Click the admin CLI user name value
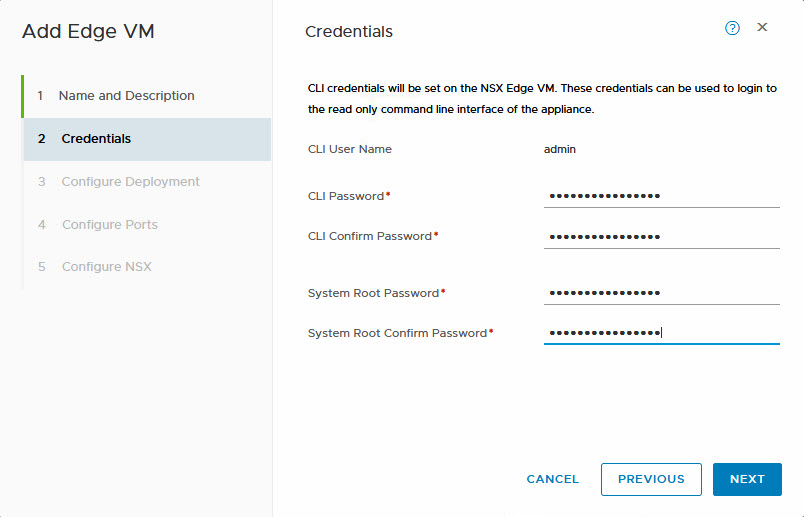 (x=560, y=149)
